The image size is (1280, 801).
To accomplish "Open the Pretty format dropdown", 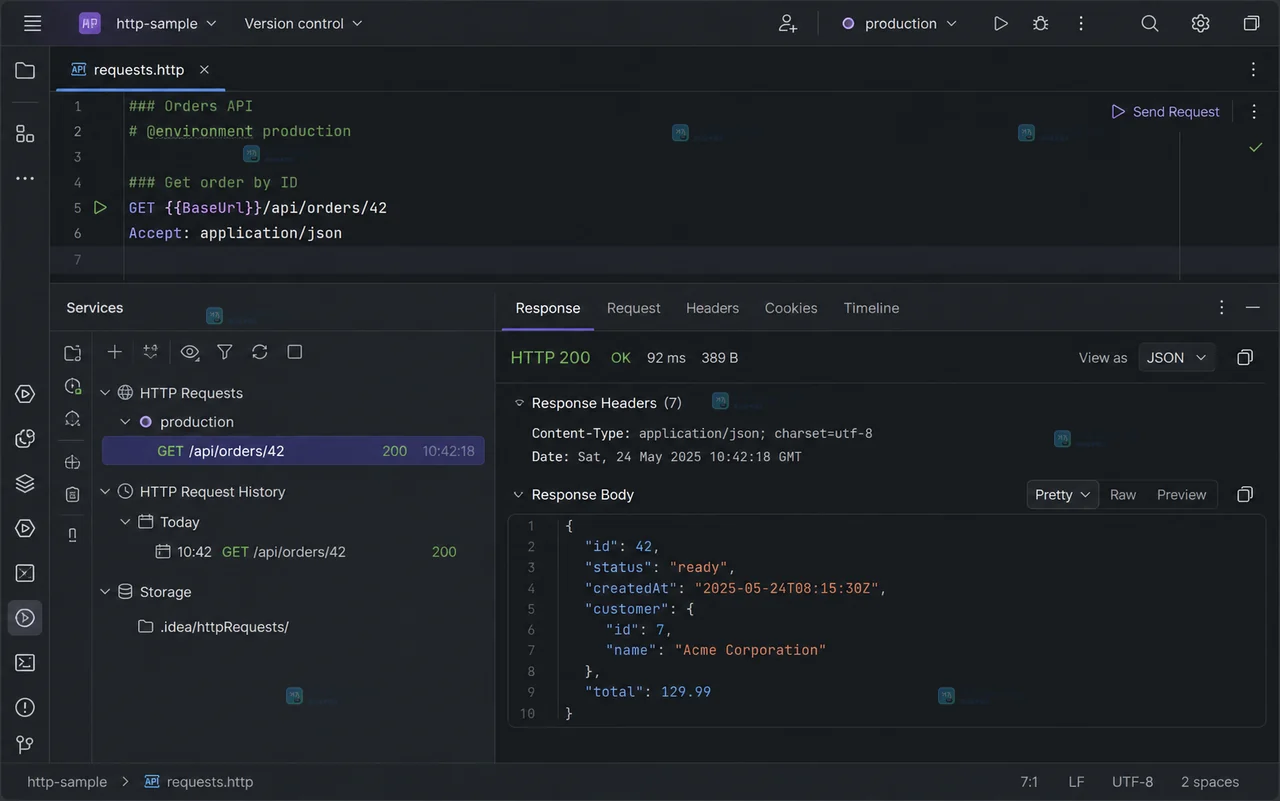I will click(1063, 494).
